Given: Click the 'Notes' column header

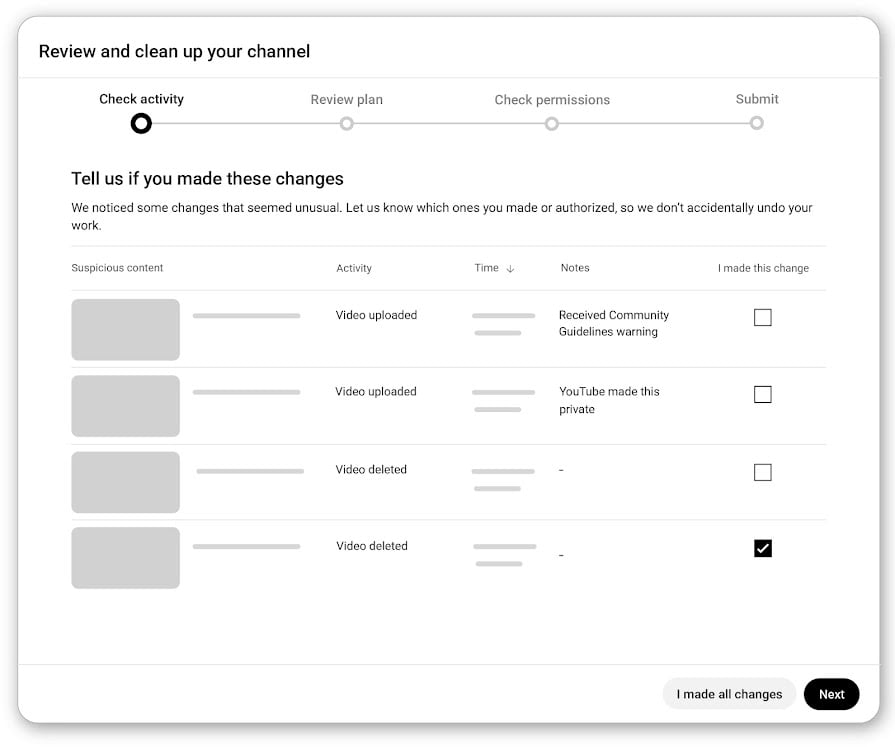Looking at the screenshot, I should 575,268.
